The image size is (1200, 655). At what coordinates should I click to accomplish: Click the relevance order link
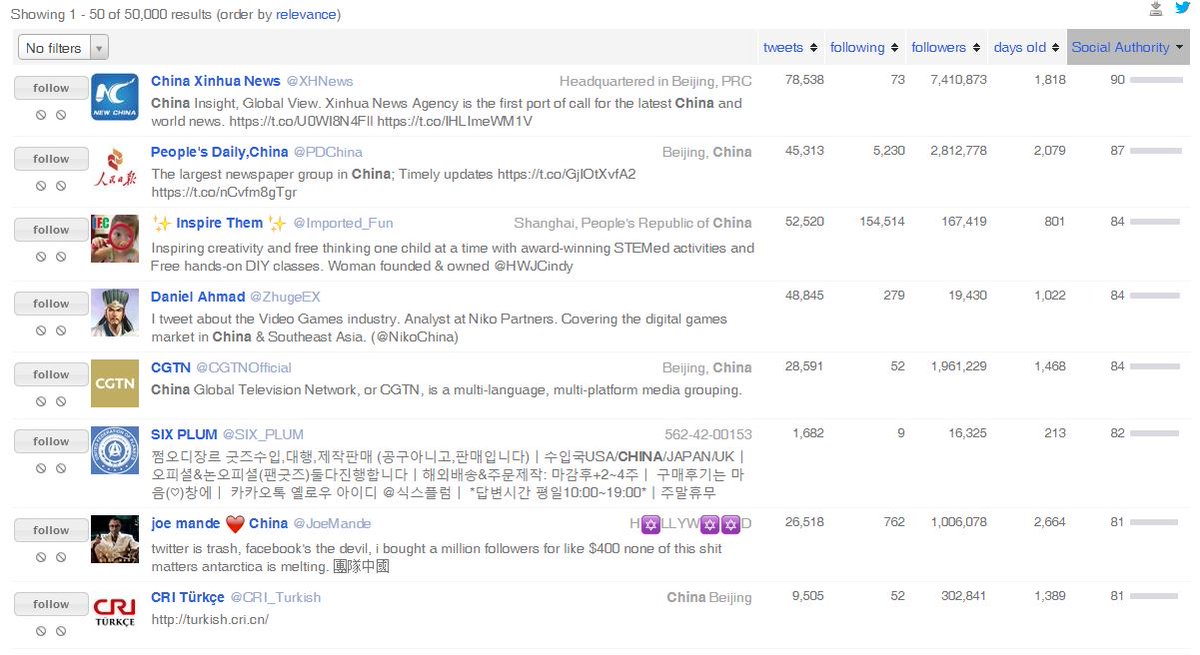coord(306,15)
